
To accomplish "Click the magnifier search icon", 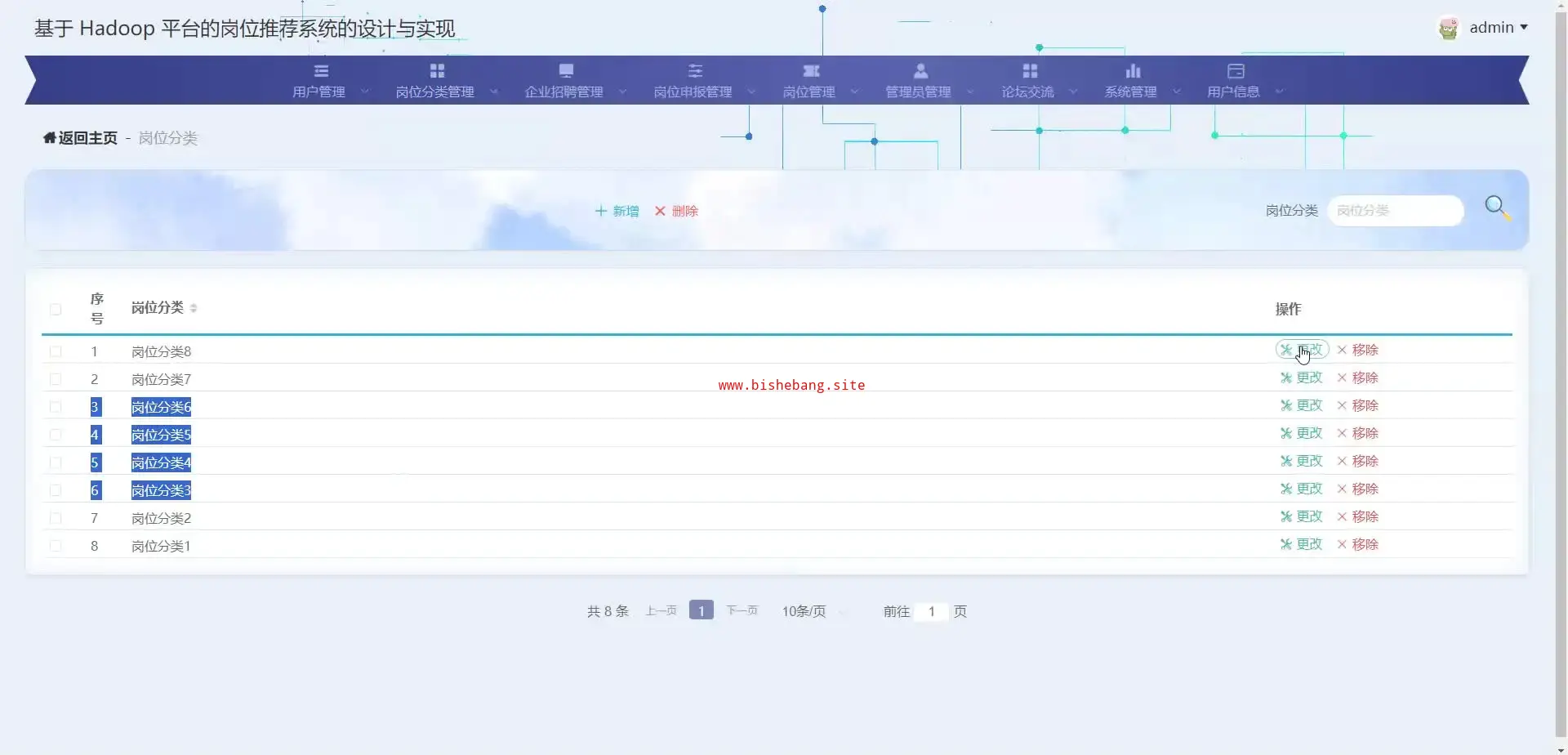I will (x=1497, y=208).
